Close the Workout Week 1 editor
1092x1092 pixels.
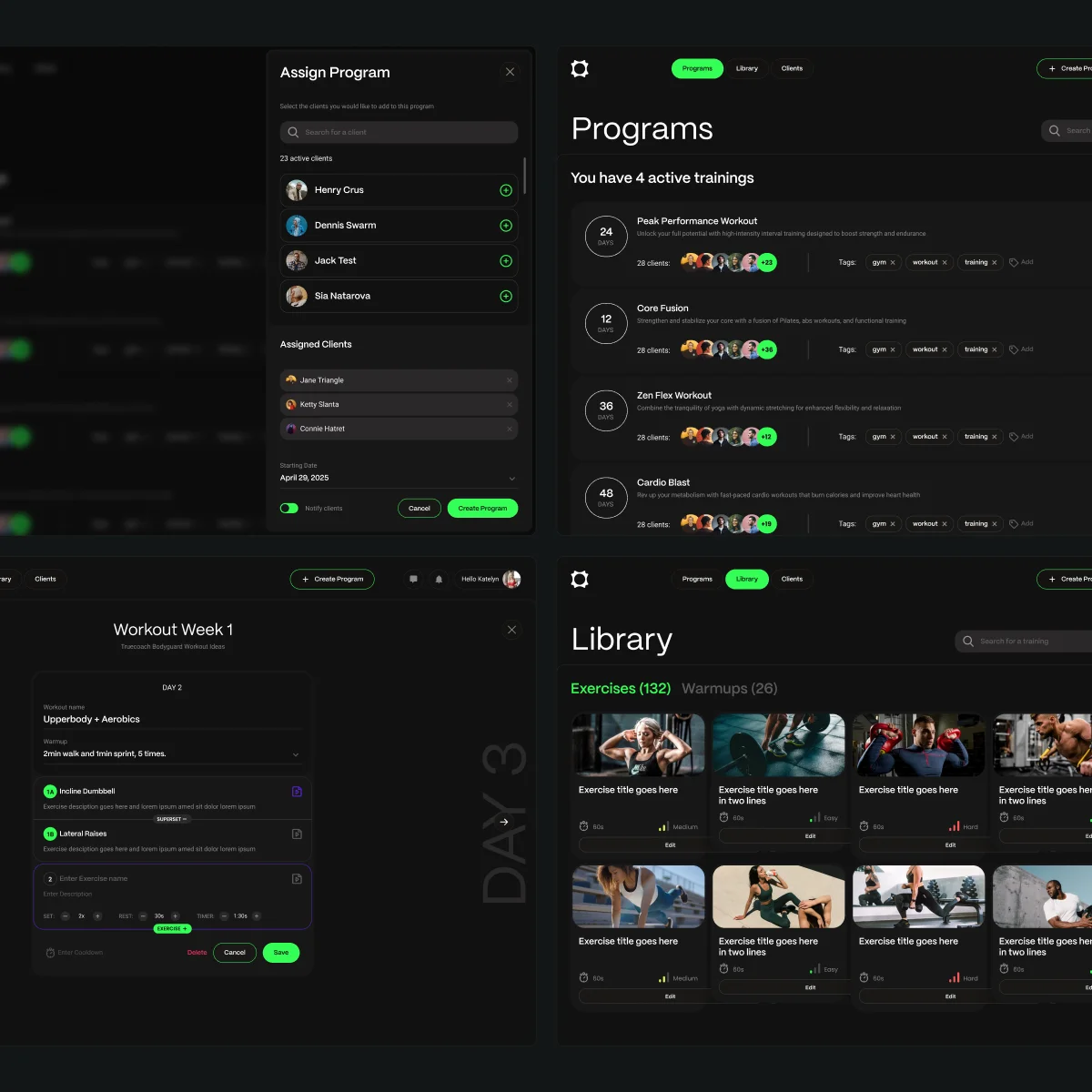[x=511, y=630]
